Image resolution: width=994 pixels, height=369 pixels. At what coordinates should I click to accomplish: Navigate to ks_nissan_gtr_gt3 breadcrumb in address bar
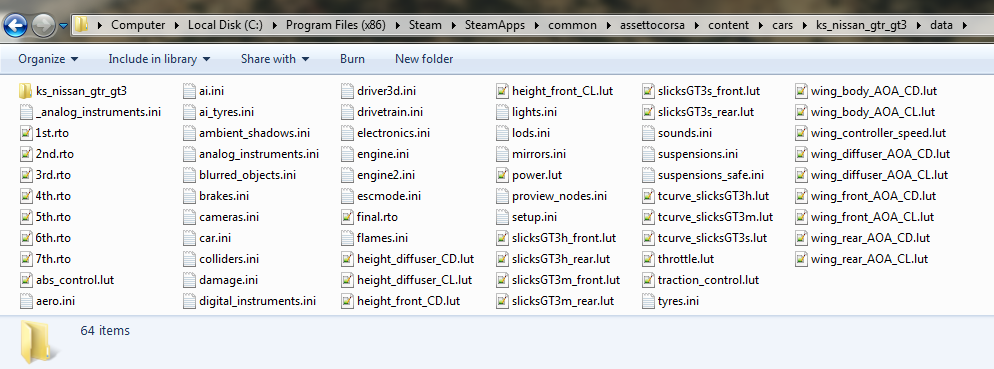[861, 25]
